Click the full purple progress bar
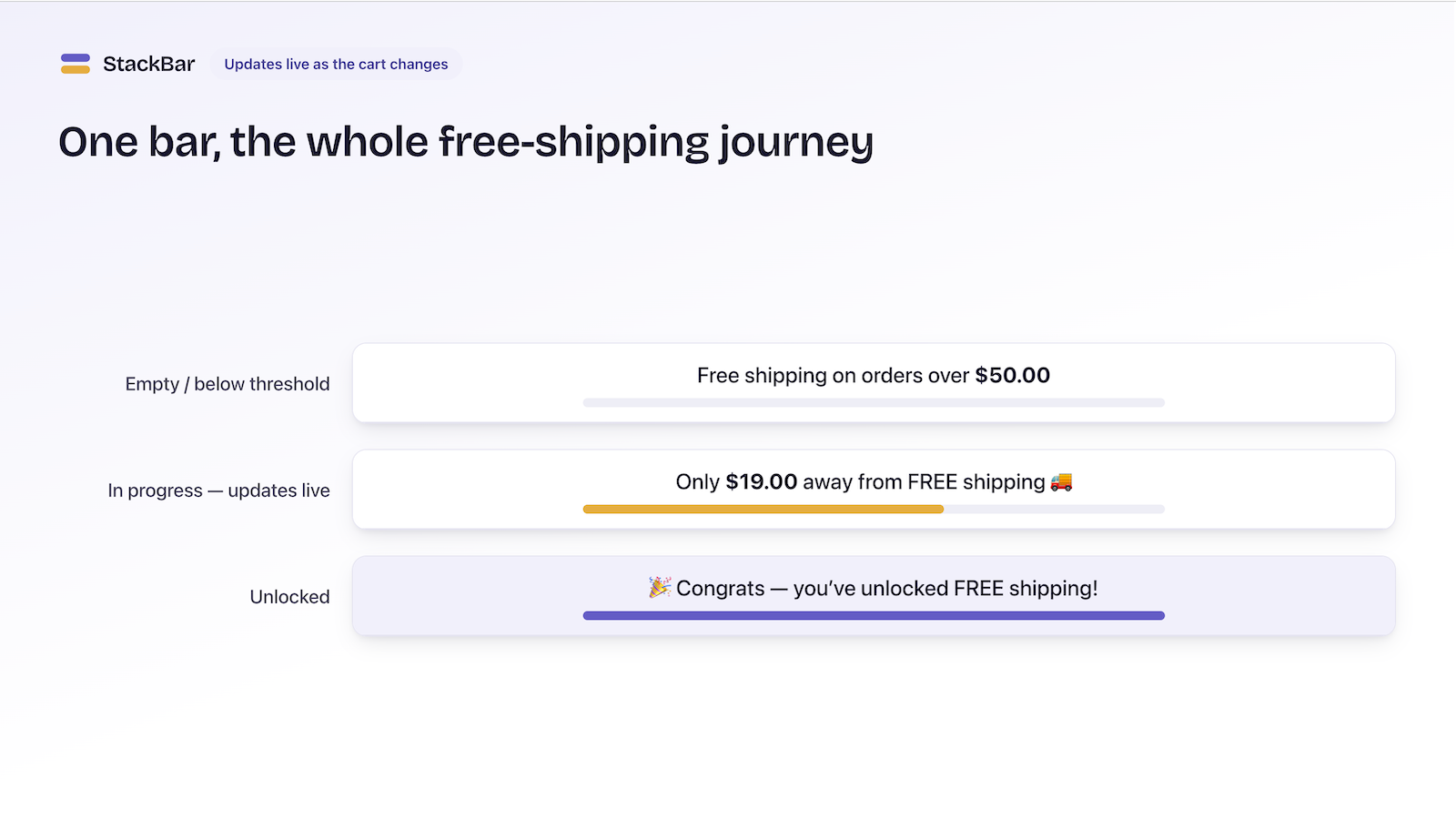 [874, 615]
